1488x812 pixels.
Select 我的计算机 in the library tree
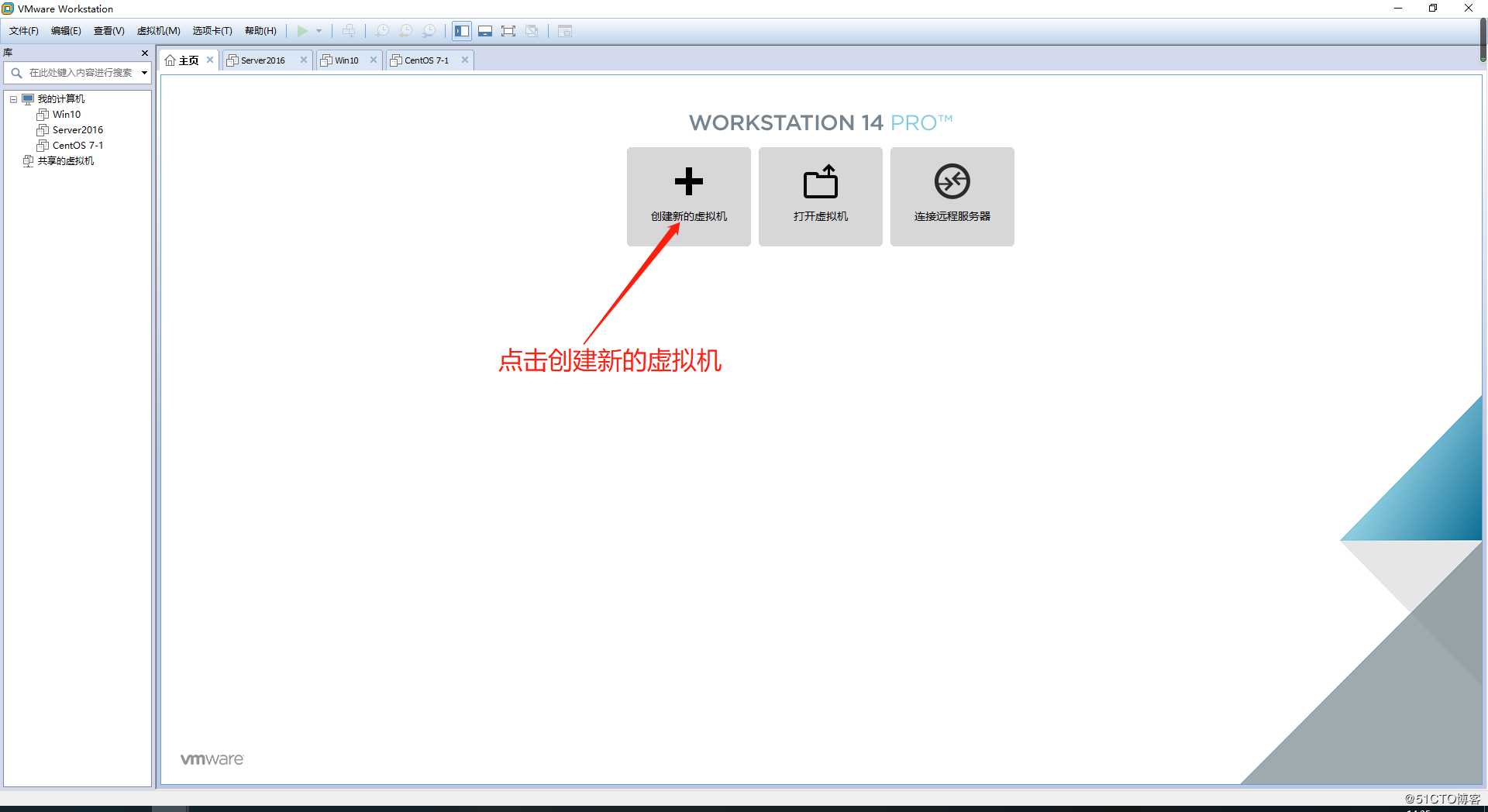[61, 99]
